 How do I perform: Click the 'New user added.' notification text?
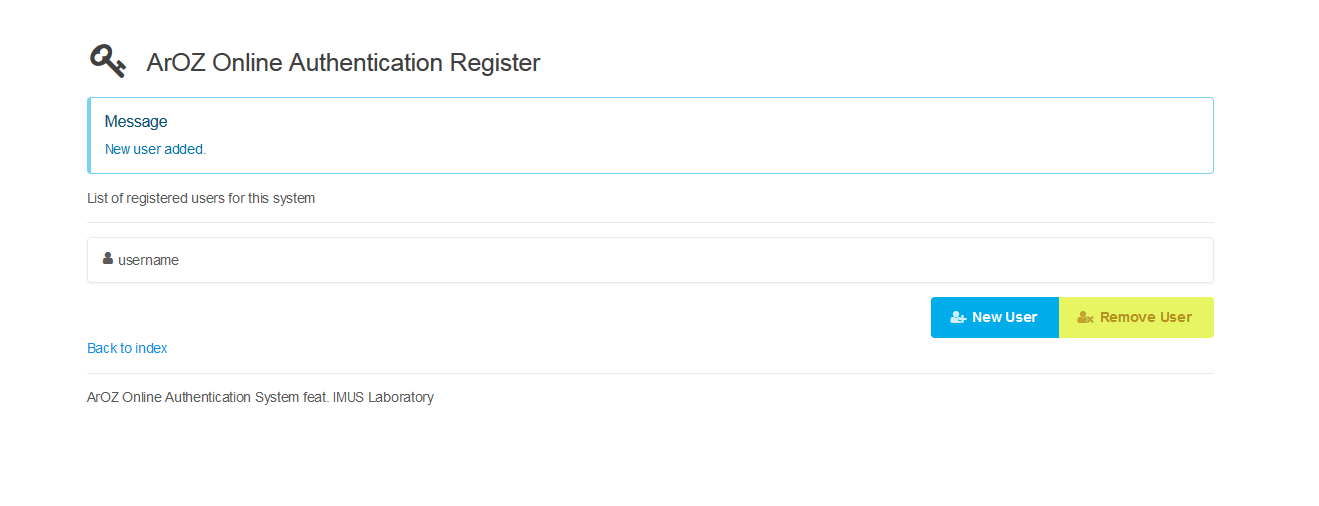click(x=155, y=149)
